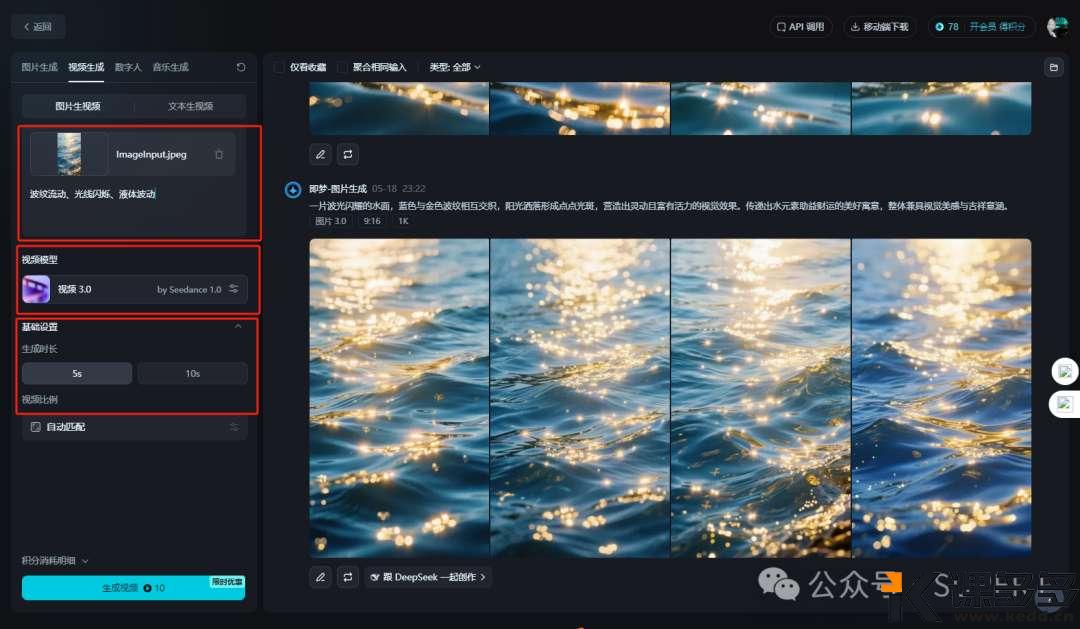Click the 生成视频 generate button
Screen dimensions: 1080x629
[133, 588]
